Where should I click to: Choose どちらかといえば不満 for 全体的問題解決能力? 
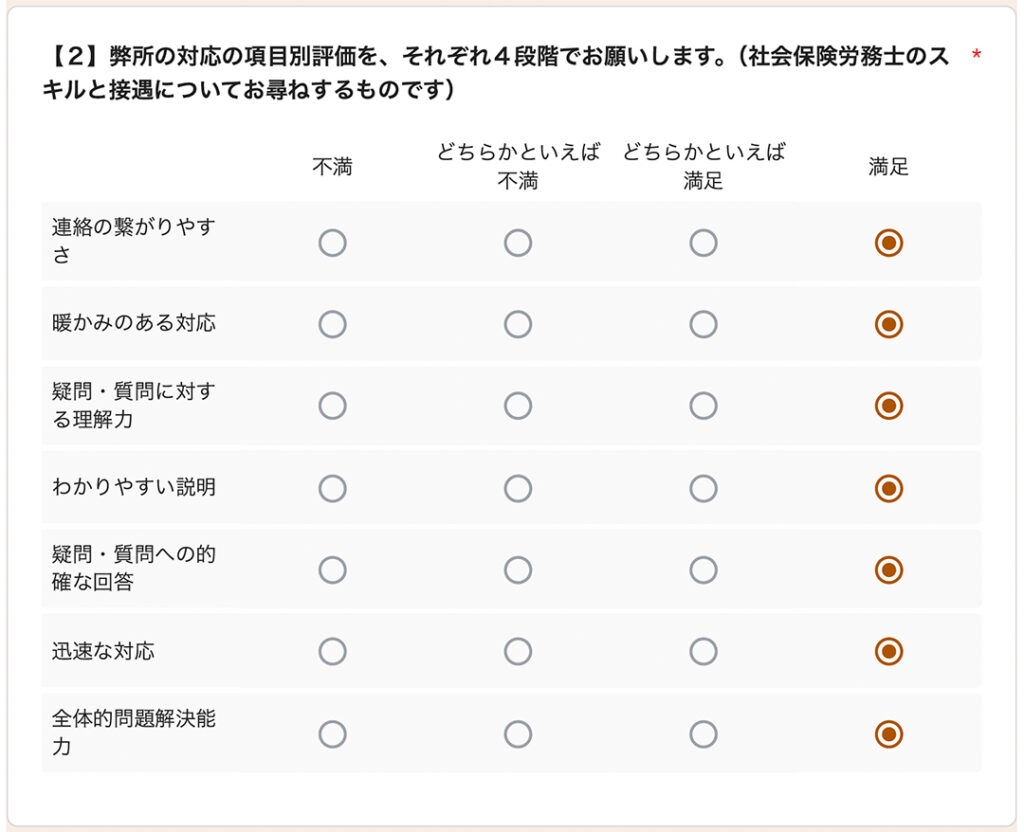(x=518, y=733)
